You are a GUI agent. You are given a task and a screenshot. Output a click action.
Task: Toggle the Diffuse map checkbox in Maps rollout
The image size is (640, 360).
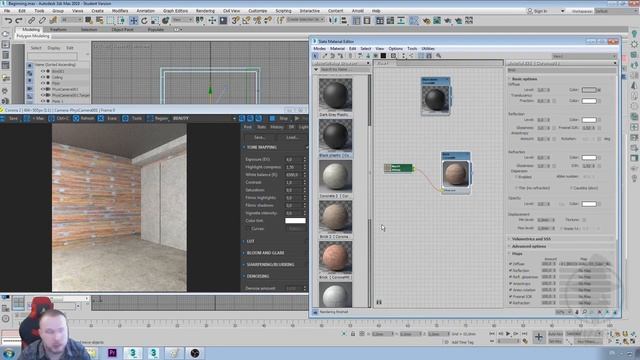point(511,264)
